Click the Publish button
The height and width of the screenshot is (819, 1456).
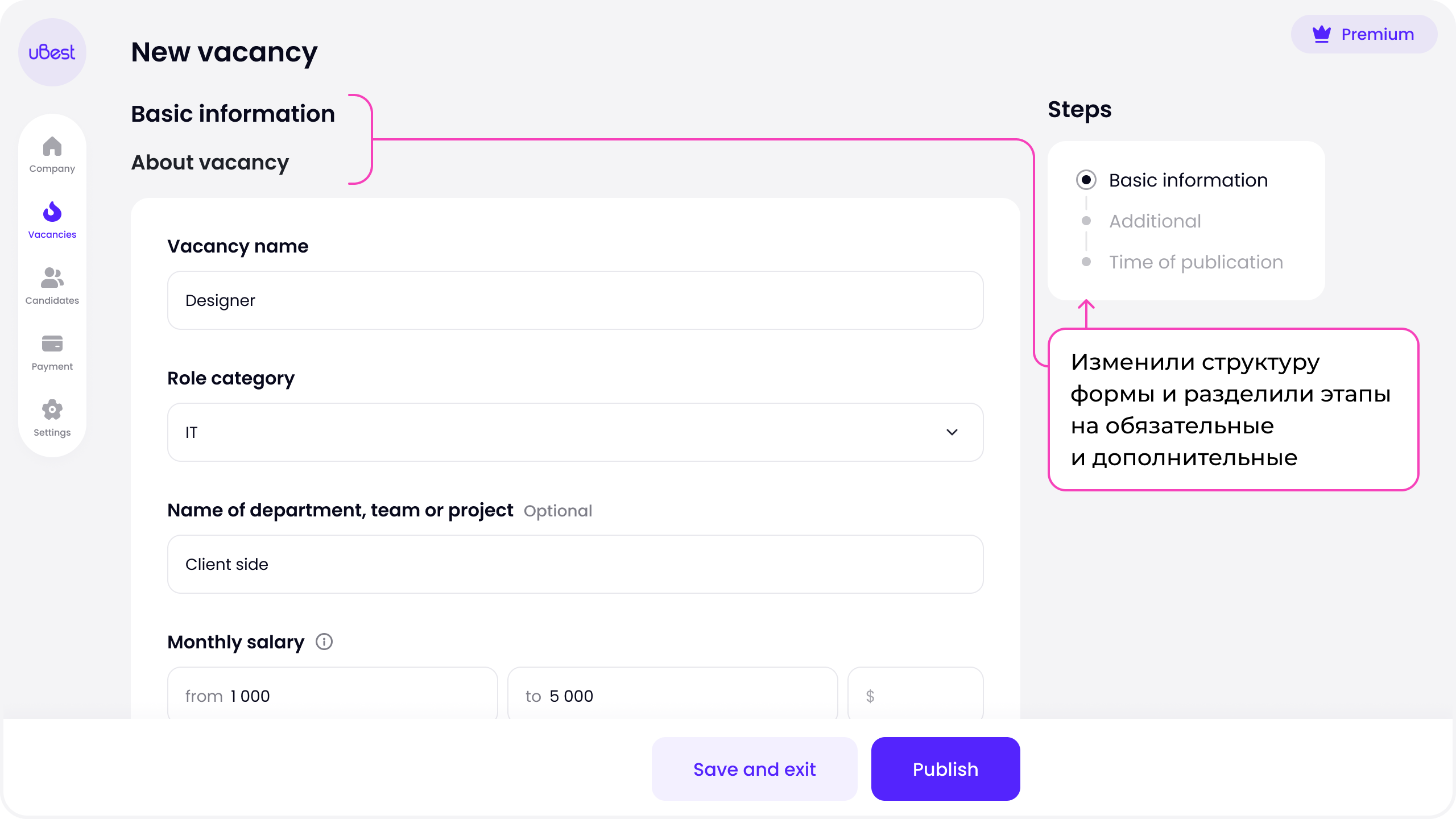(x=945, y=769)
